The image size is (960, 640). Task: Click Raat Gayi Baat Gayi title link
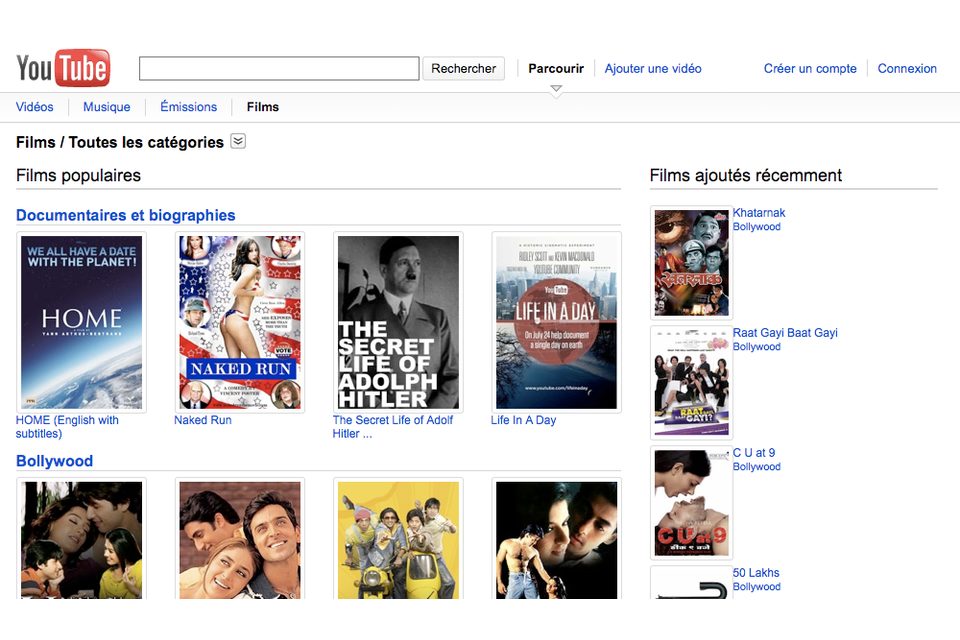785,333
